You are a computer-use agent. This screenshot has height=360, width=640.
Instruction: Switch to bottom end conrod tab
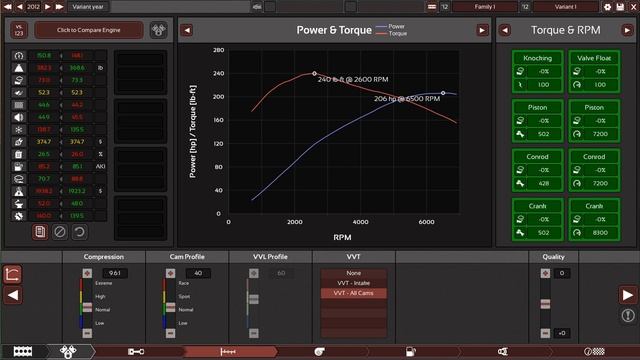[x=136, y=351]
